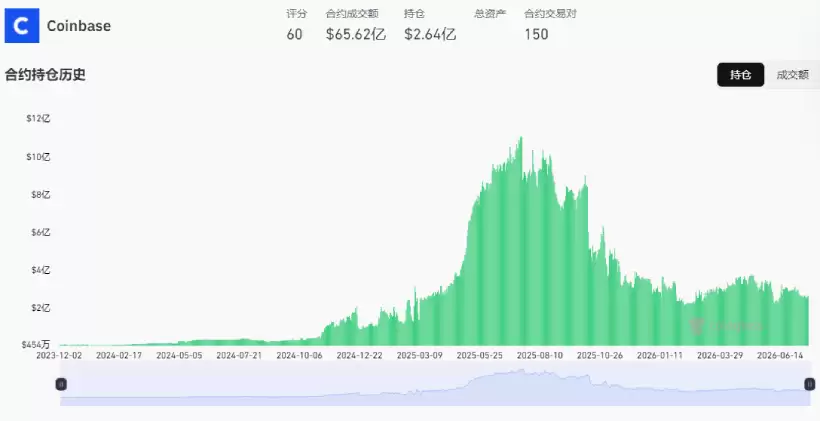Click the 评分 label
Viewport: 820px width, 421px height.
coord(297,14)
